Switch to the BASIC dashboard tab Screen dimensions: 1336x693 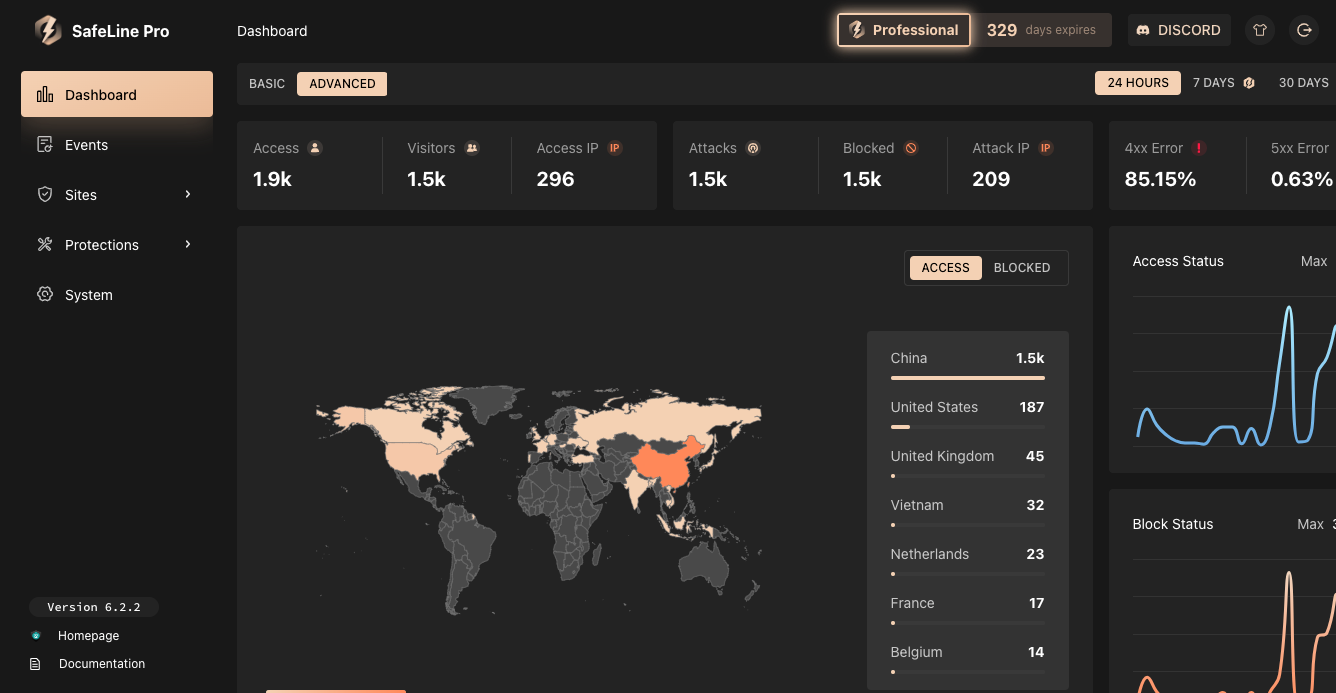point(267,84)
